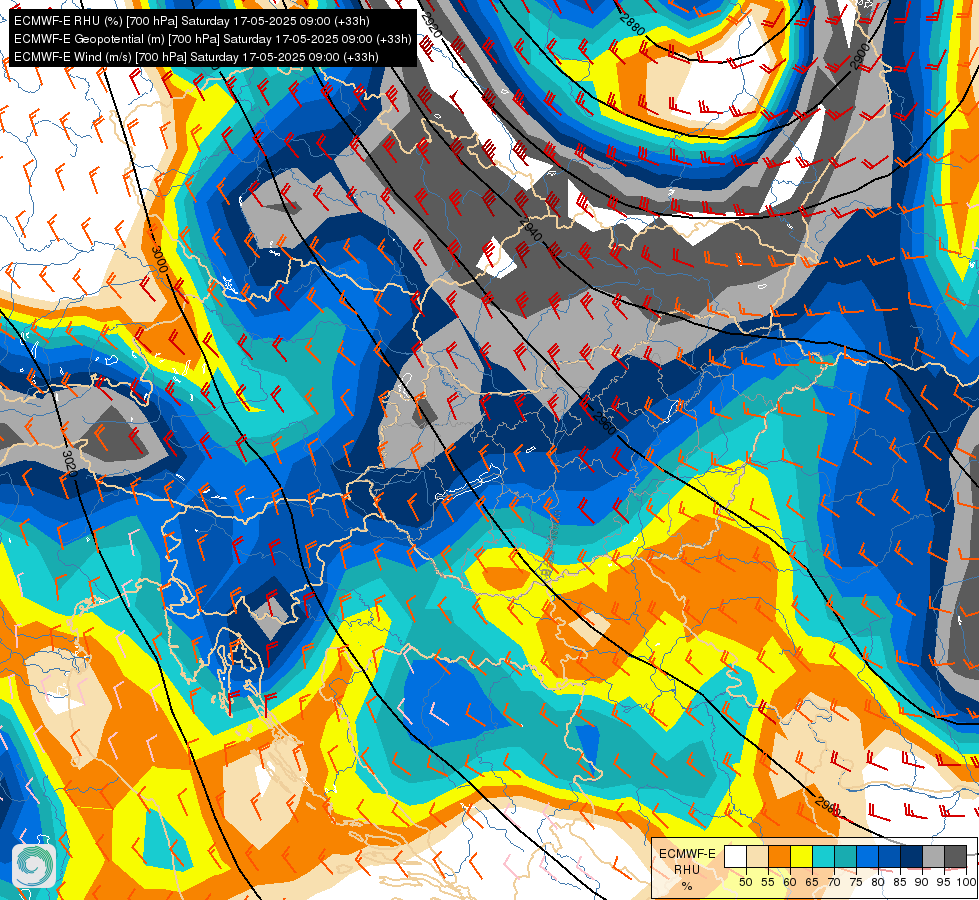The width and height of the screenshot is (979, 900).
Task: Click the ECMWF-E Geopotential title line
Action: (212, 39)
